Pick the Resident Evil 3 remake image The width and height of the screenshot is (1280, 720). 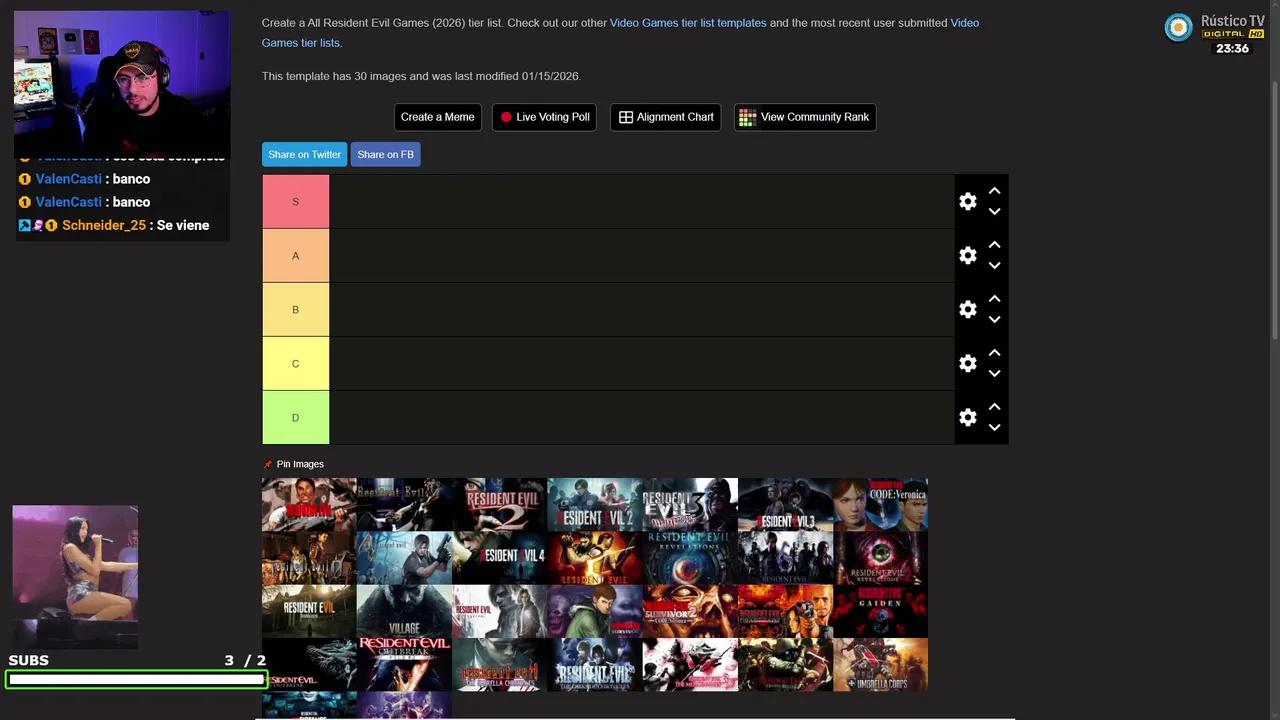tap(785, 504)
